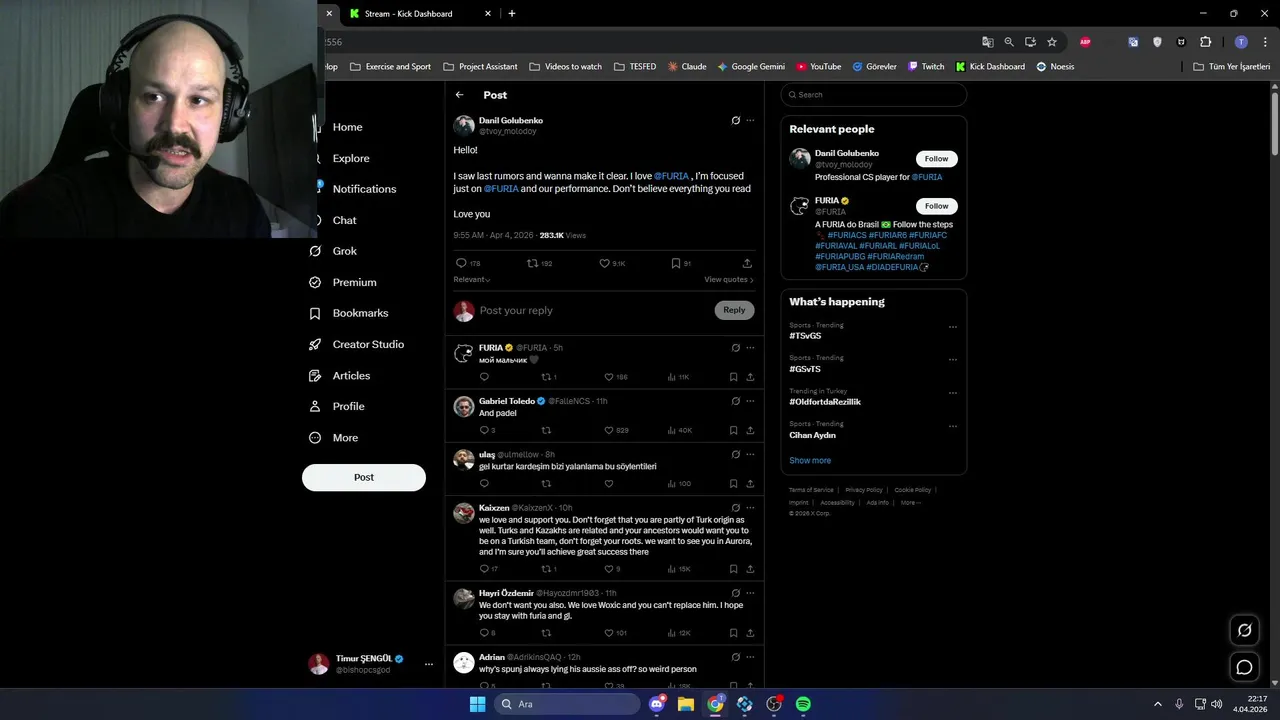This screenshot has width=1280, height=720.
Task: Open more options on Danil Golubenko's post
Action: coord(750,120)
